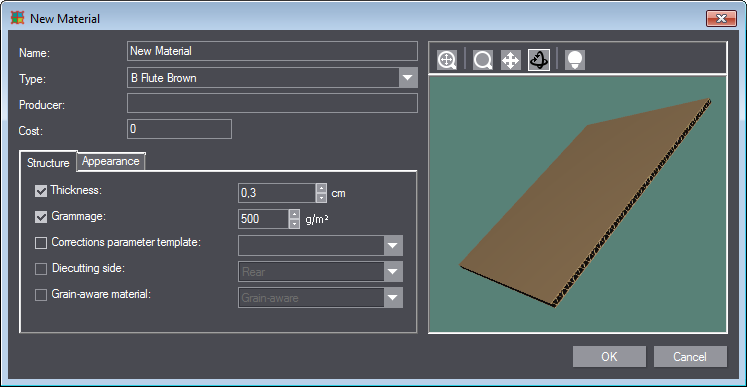Increase thickness with the up arrow

pos(321,188)
